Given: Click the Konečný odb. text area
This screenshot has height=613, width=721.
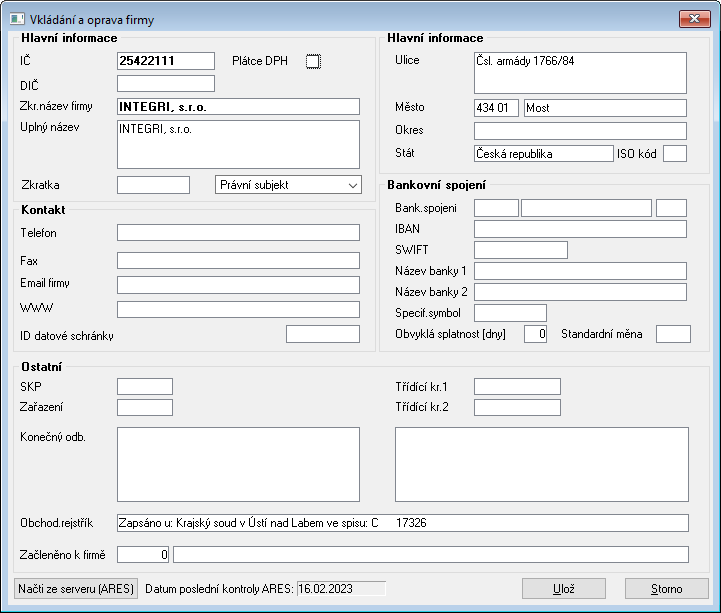Looking at the screenshot, I should pos(238,464).
